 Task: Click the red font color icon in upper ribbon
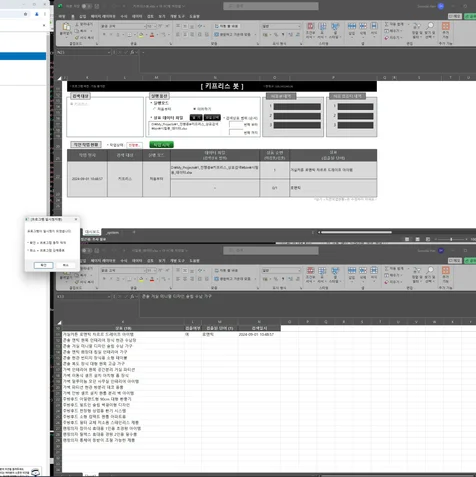152,35
